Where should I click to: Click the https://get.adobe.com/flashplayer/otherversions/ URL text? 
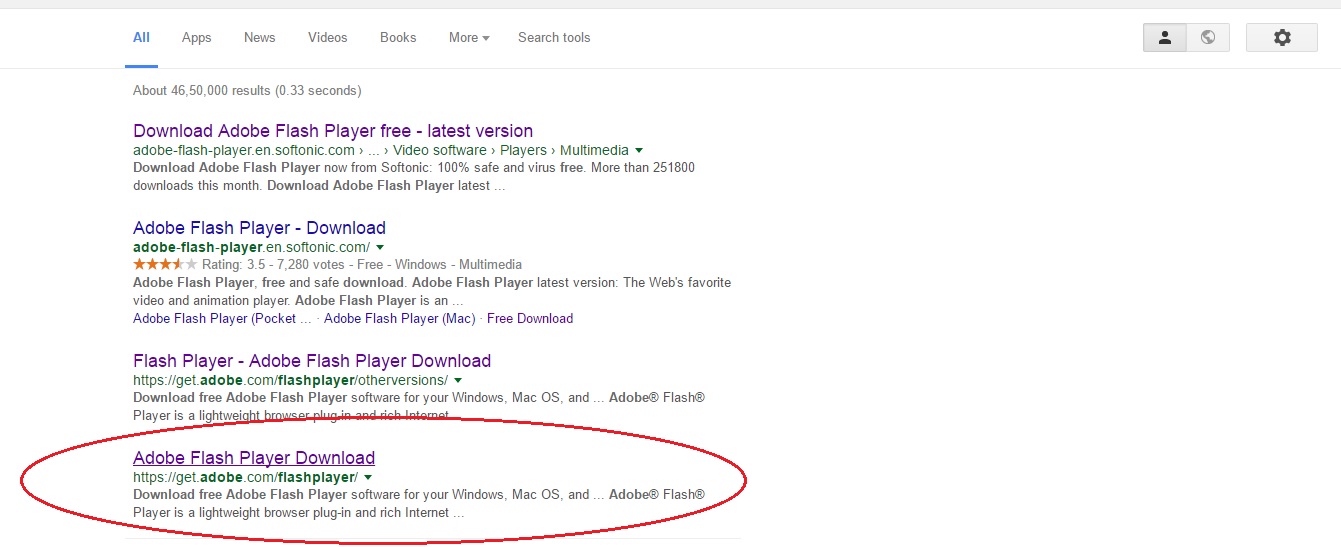(290, 381)
